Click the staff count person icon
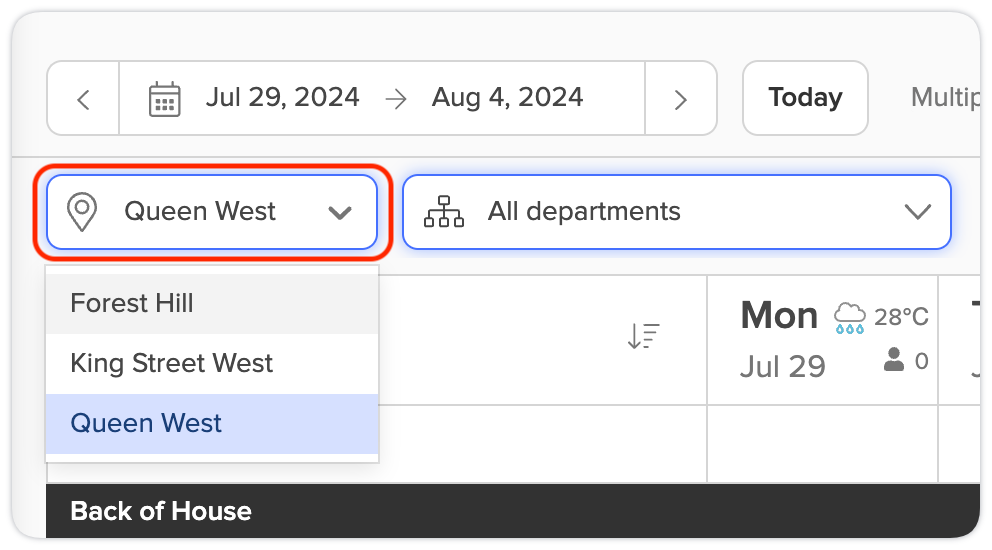Viewport: 992px width, 550px height. [893, 359]
